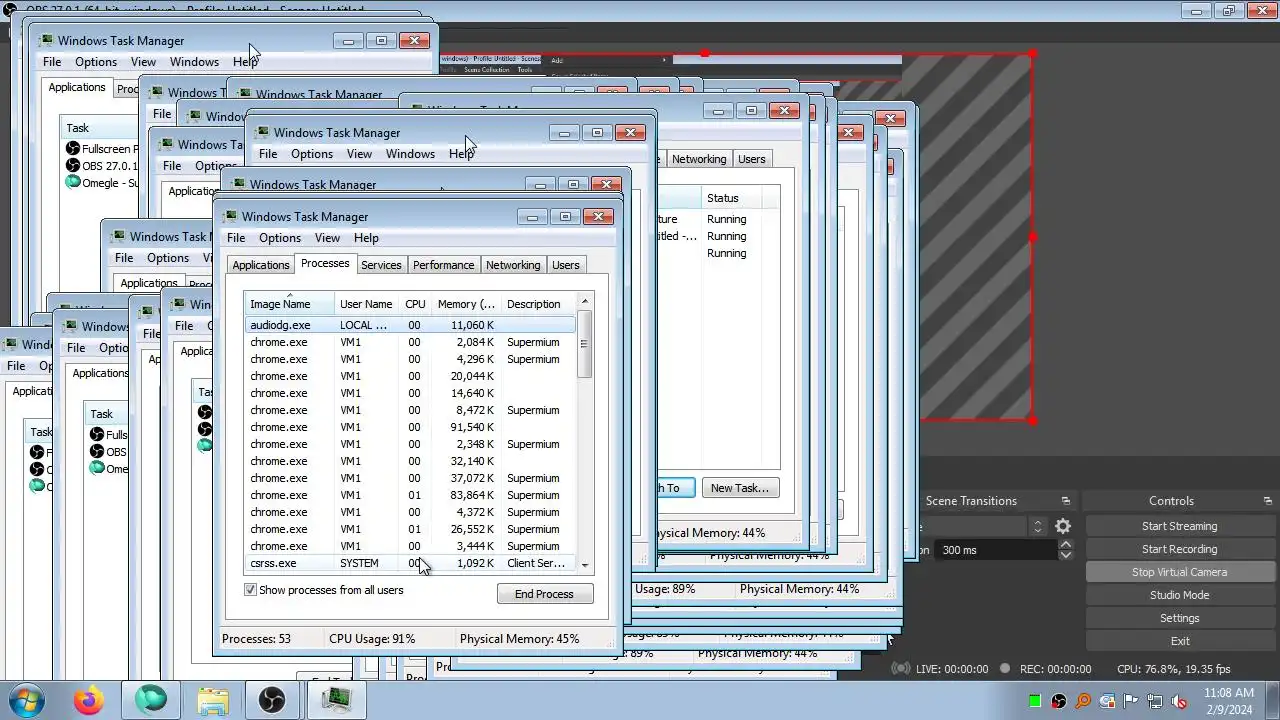Open the OBS icon in the system tray

pyautogui.click(x=1059, y=701)
